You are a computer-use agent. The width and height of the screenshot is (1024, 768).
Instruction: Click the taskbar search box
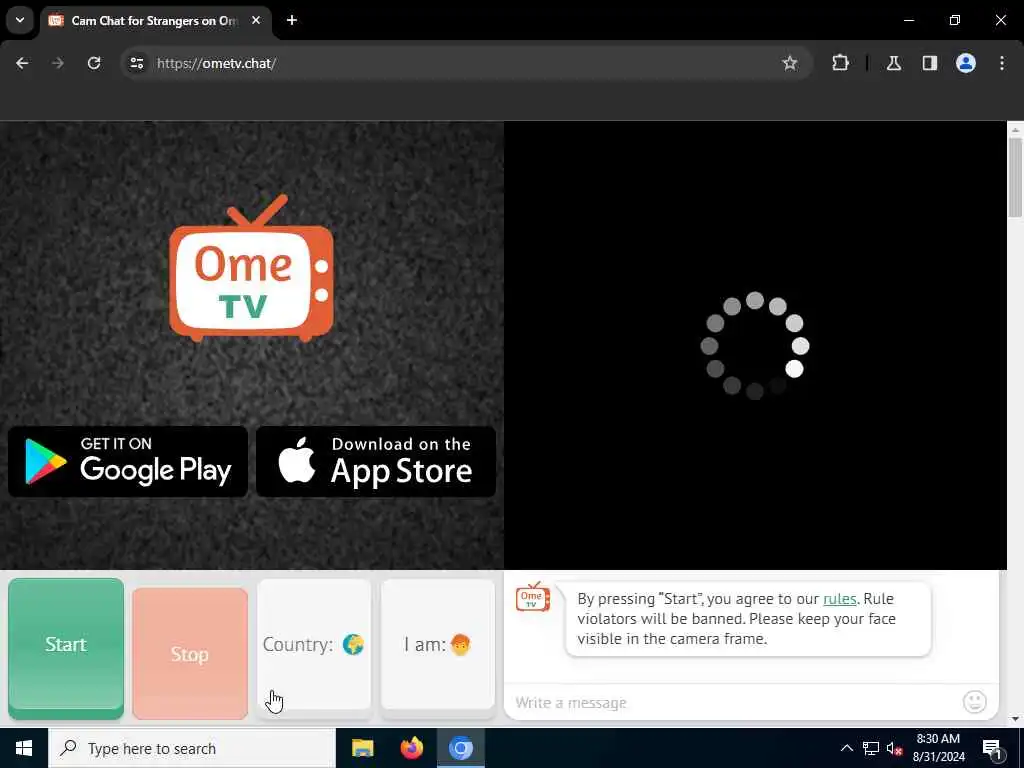pyautogui.click(x=192, y=748)
